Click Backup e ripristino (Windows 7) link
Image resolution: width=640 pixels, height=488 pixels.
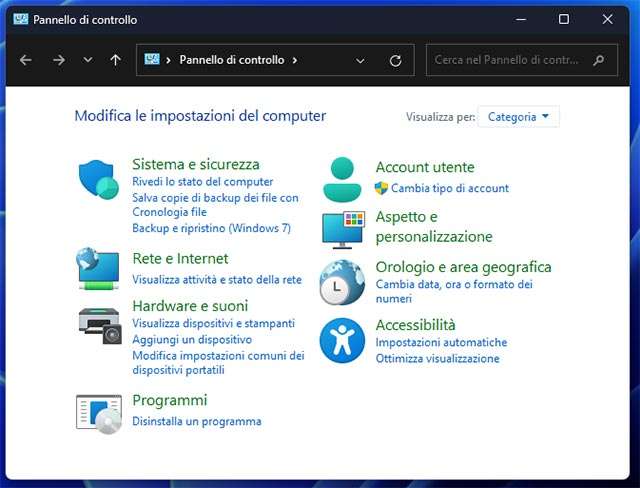pyautogui.click(x=211, y=228)
